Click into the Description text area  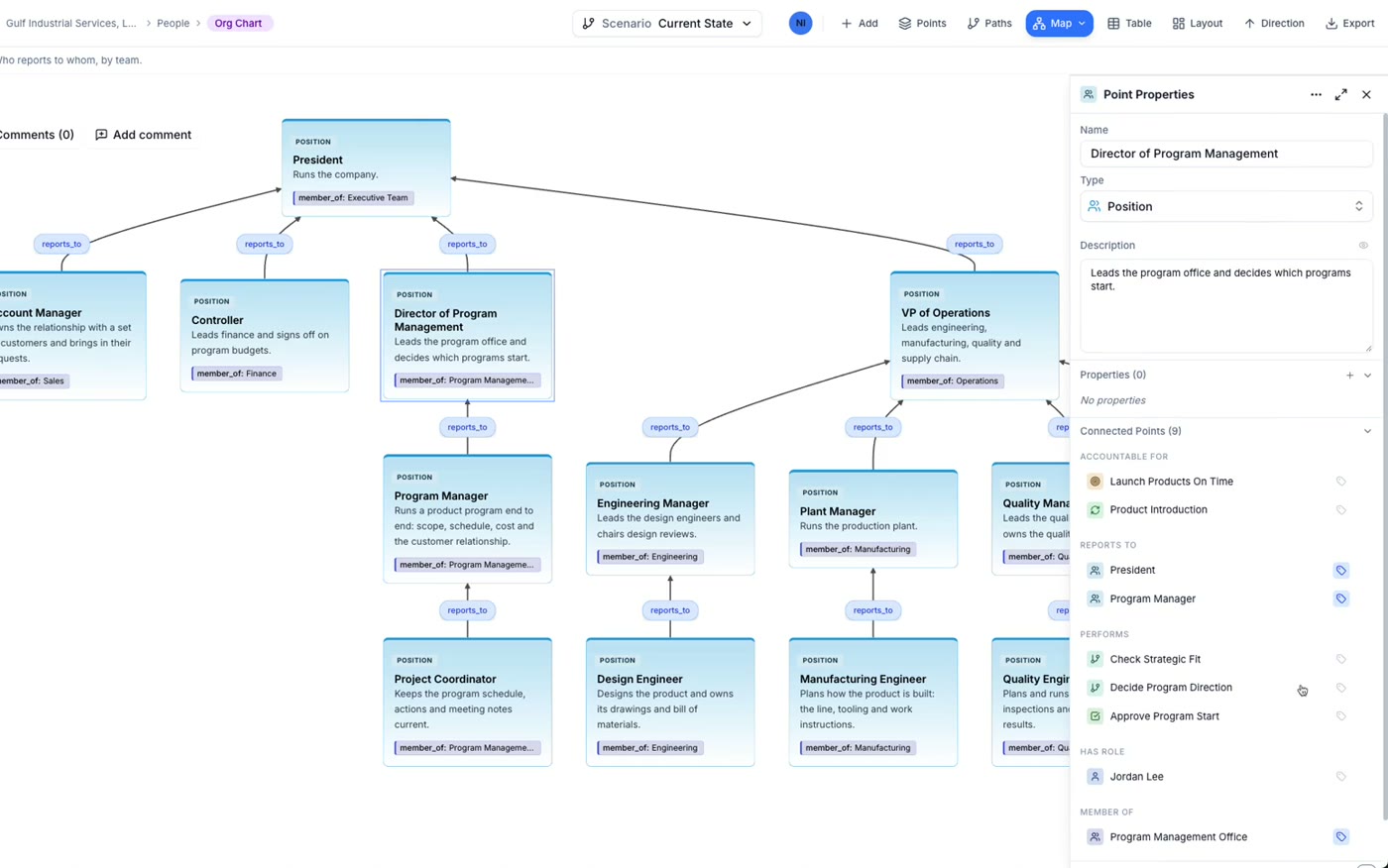[x=1226, y=306]
